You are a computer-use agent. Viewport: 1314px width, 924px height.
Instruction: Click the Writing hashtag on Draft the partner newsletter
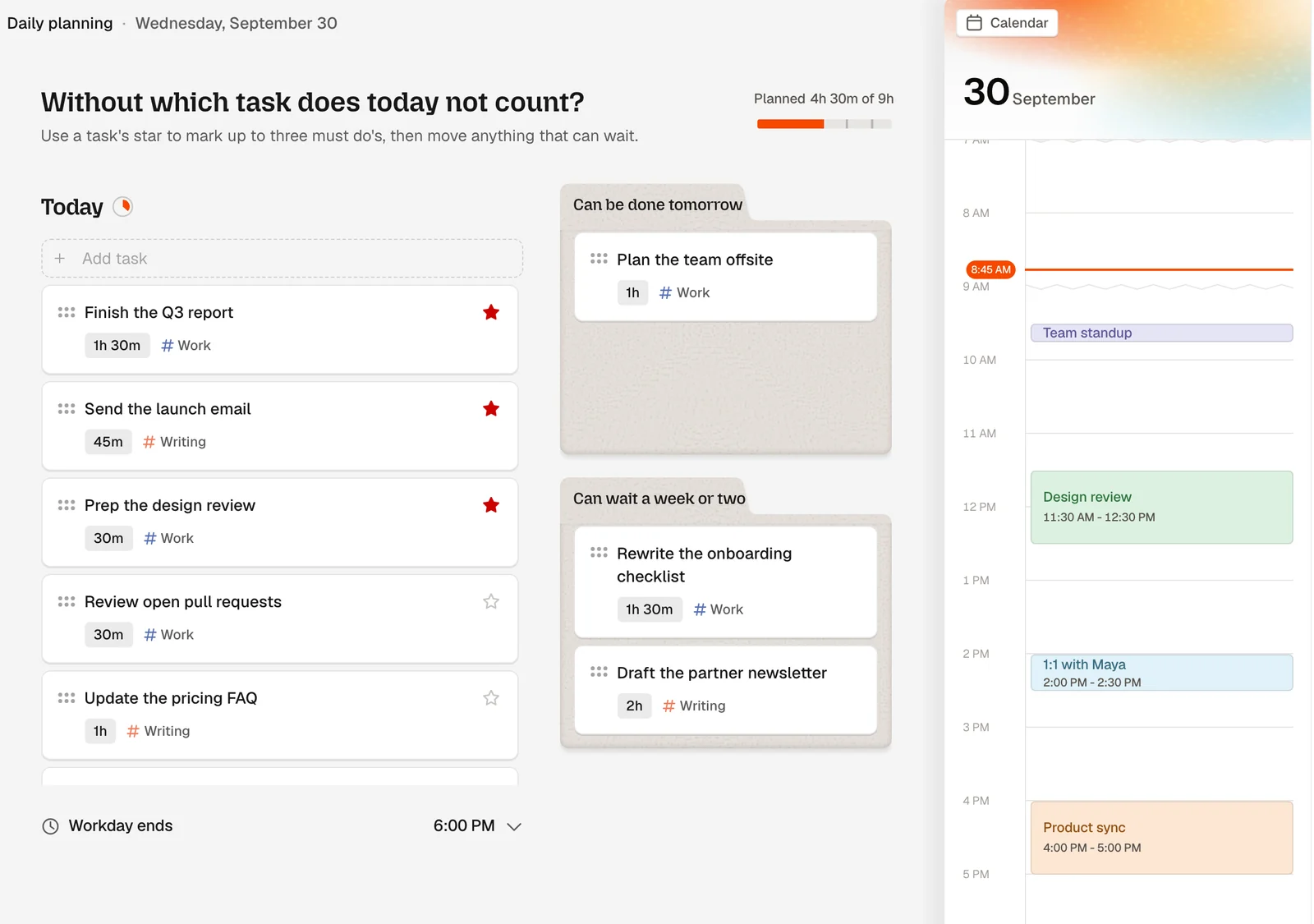[x=694, y=706]
